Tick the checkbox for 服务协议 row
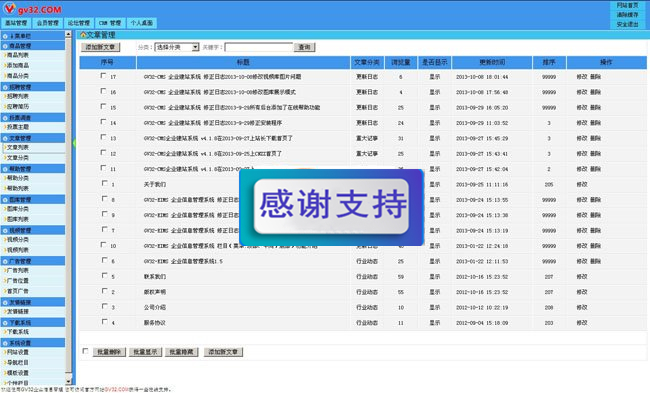Viewport: 650px width, 393px height. pos(104,322)
